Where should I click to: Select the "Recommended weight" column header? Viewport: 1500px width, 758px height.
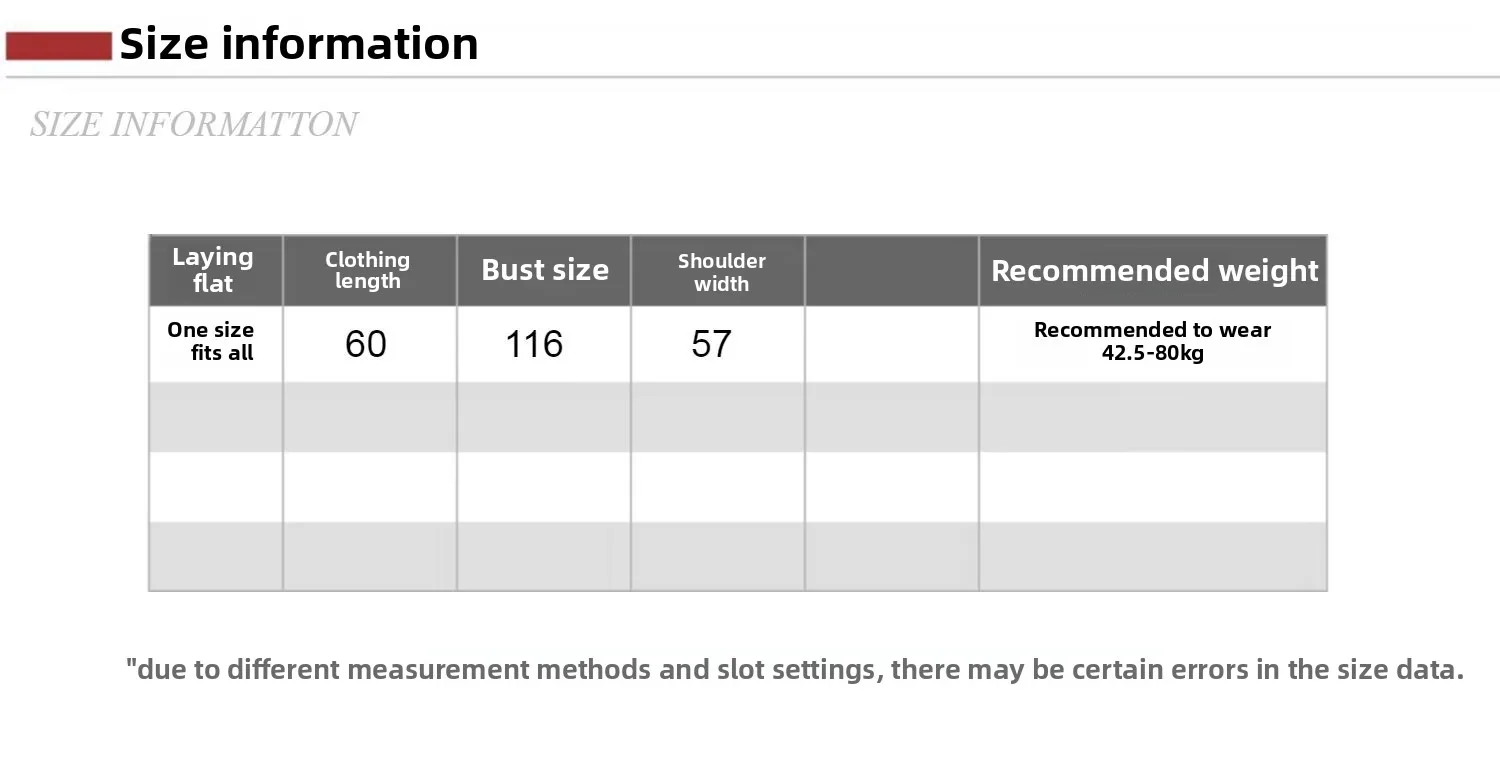[1154, 271]
